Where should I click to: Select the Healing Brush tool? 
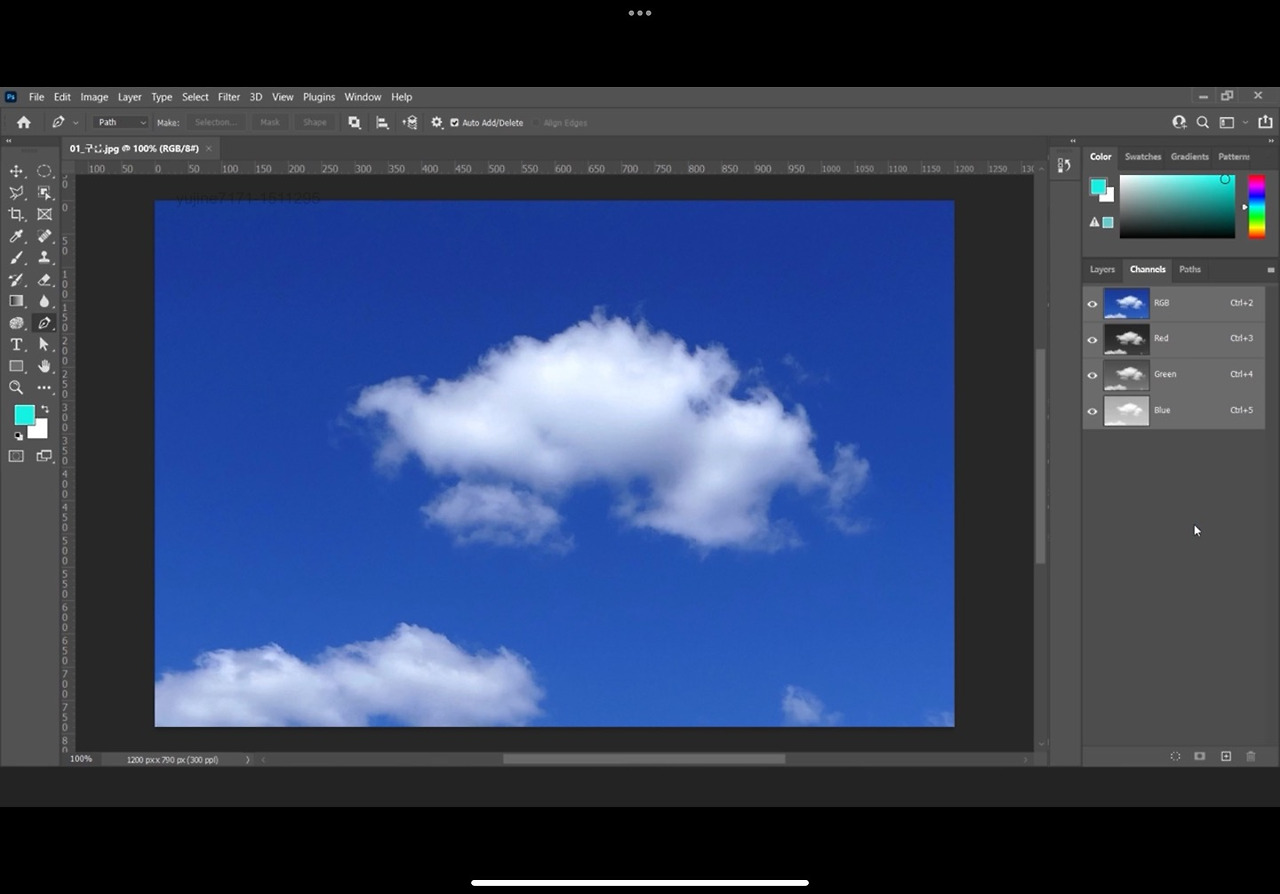pos(44,236)
